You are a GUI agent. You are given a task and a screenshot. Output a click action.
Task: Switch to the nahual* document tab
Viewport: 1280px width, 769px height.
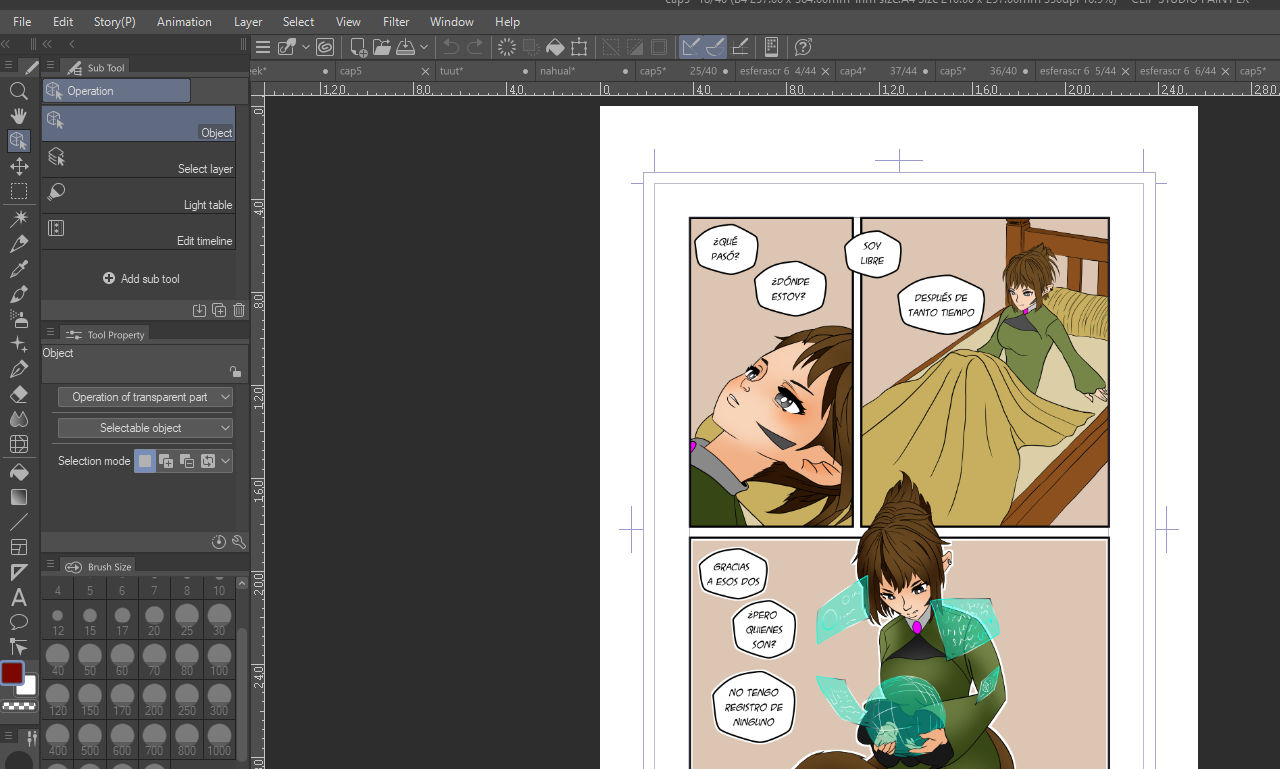(583, 71)
